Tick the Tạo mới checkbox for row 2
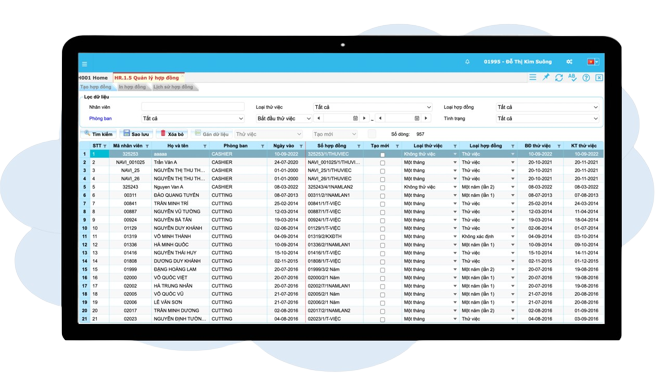 382,163
